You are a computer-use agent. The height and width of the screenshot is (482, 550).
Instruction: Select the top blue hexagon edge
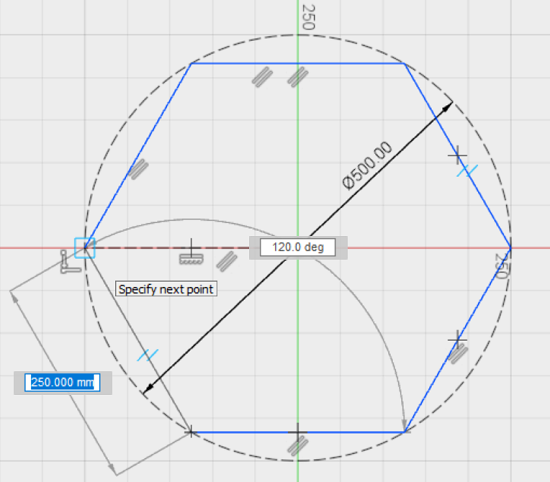pyautogui.click(x=298, y=63)
